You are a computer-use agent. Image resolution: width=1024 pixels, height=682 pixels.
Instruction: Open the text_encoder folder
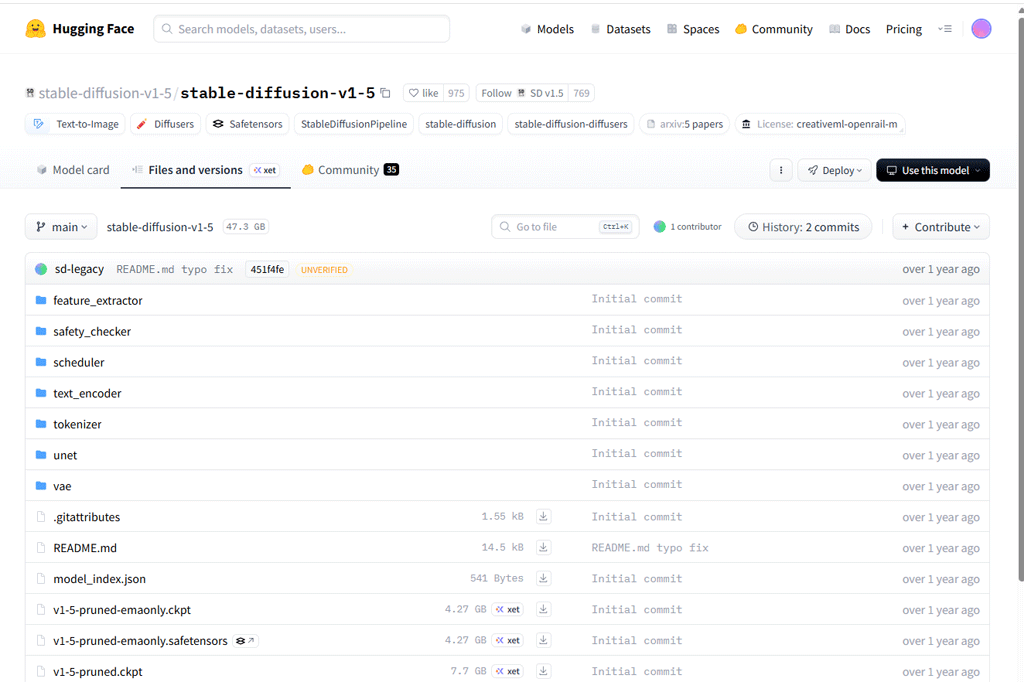tap(87, 393)
